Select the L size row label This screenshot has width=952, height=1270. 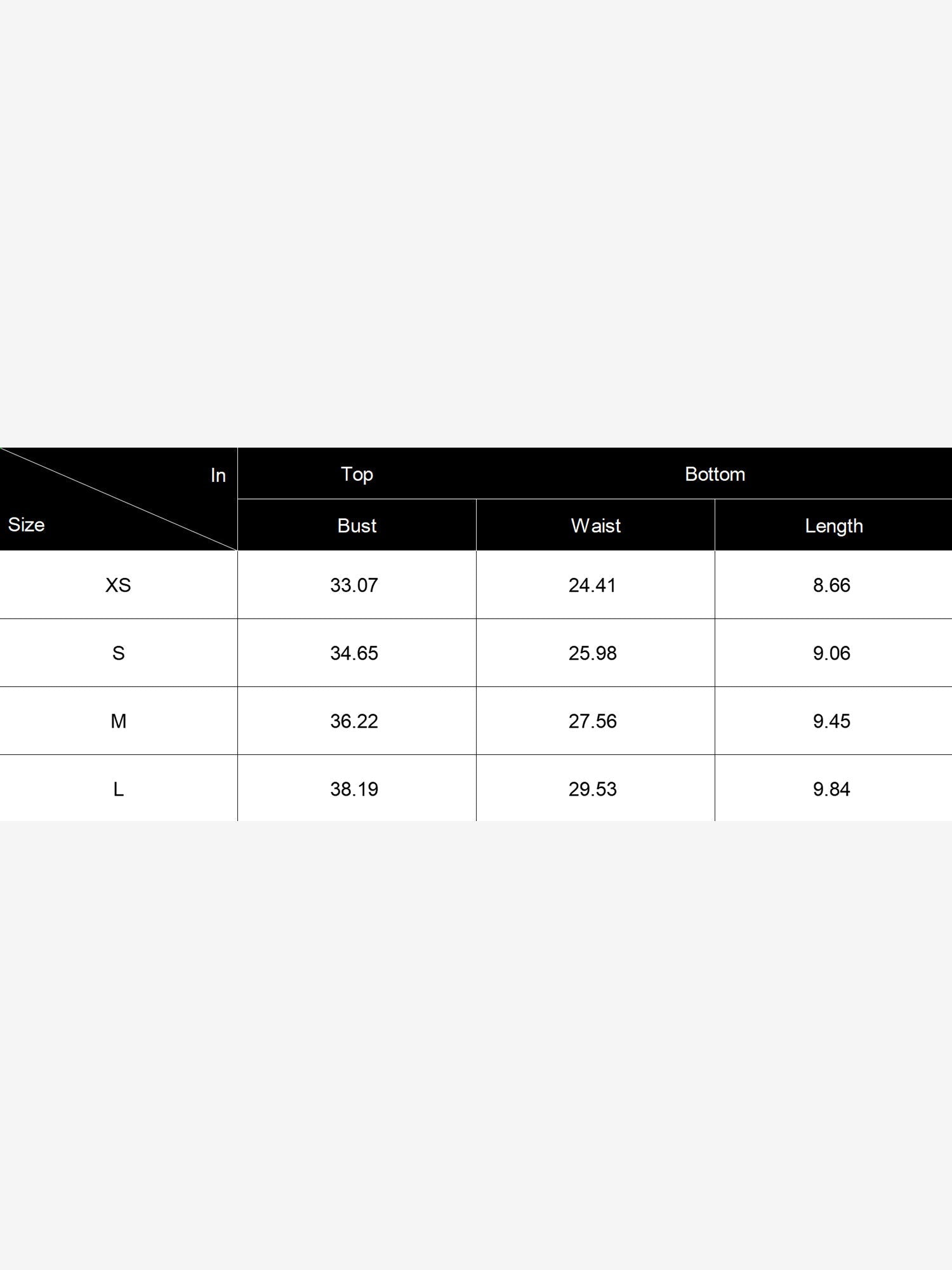coord(118,789)
